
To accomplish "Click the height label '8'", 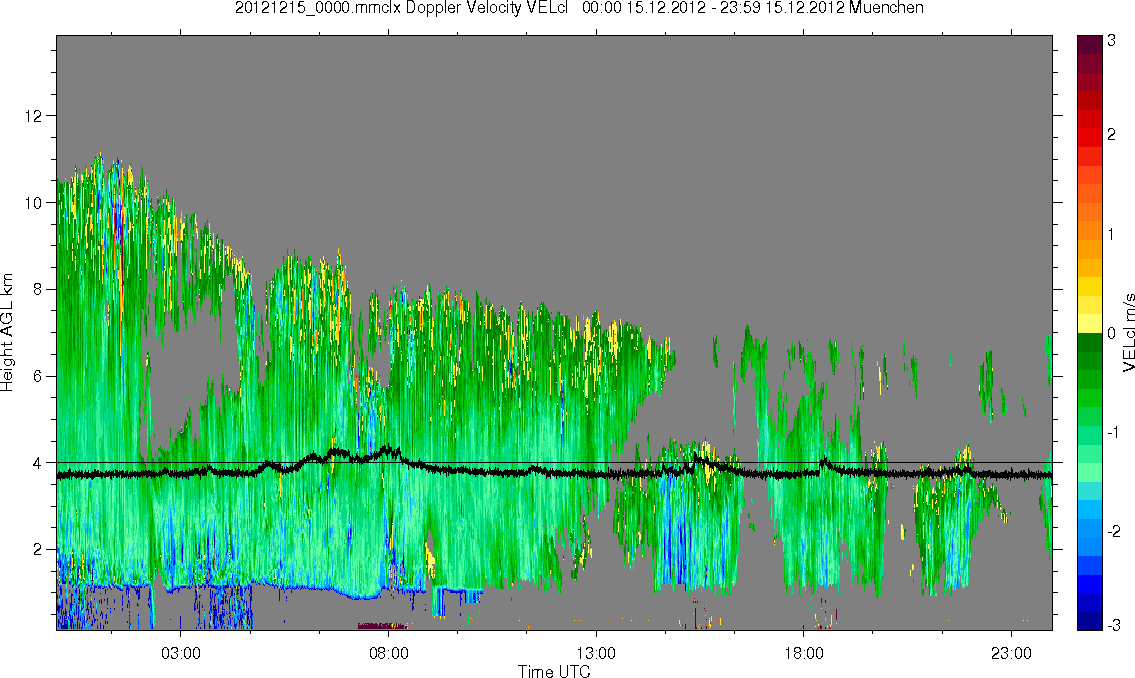I will (x=38, y=289).
